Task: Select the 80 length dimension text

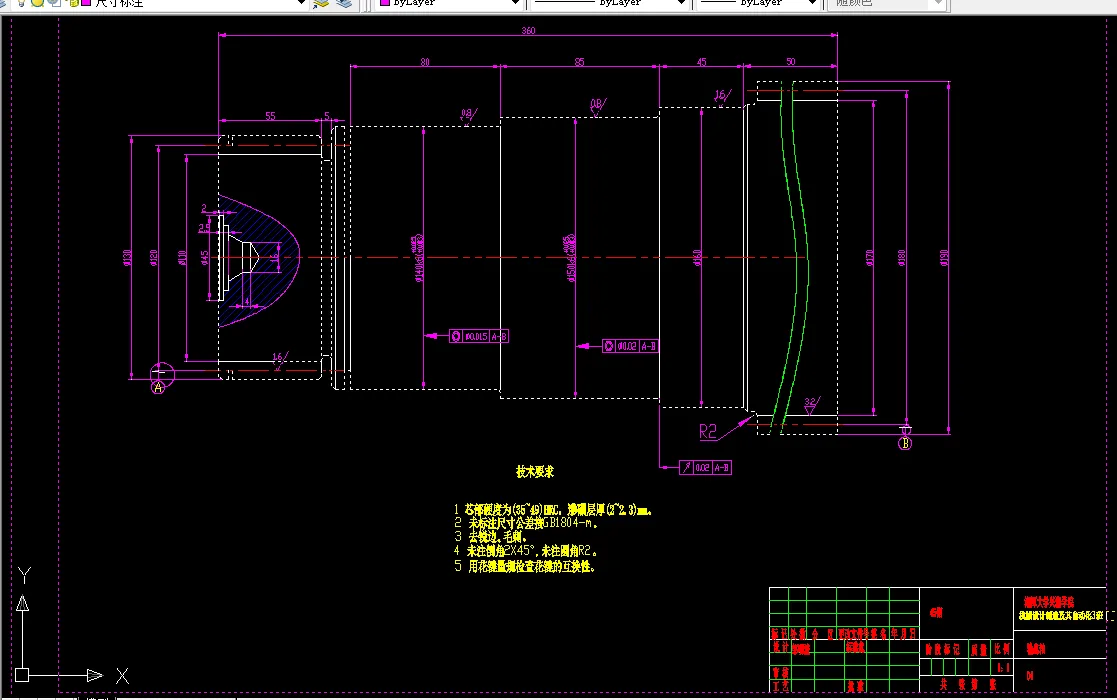Action: [x=425, y=62]
